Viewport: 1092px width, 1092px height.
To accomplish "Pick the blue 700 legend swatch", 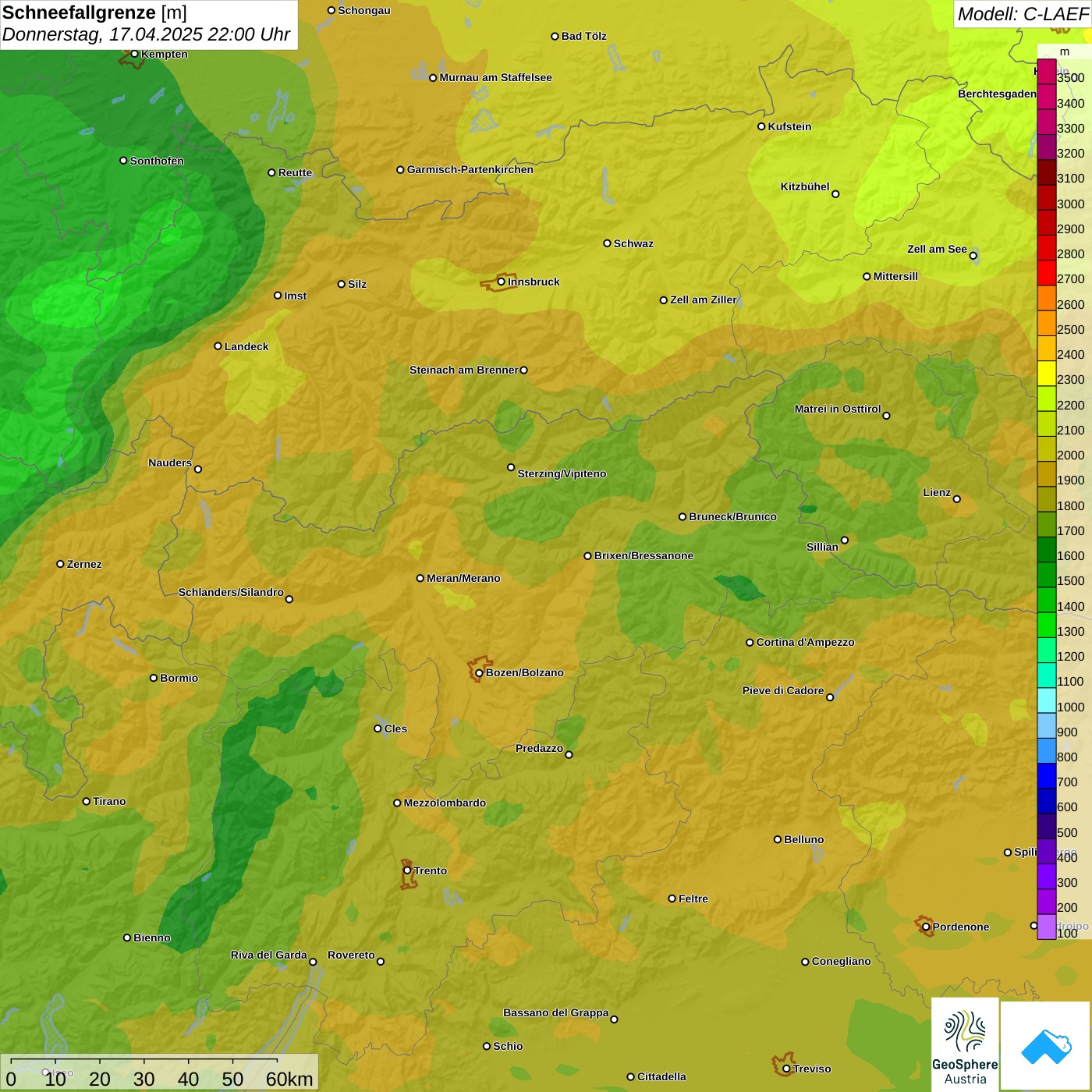I will coord(1046,776).
